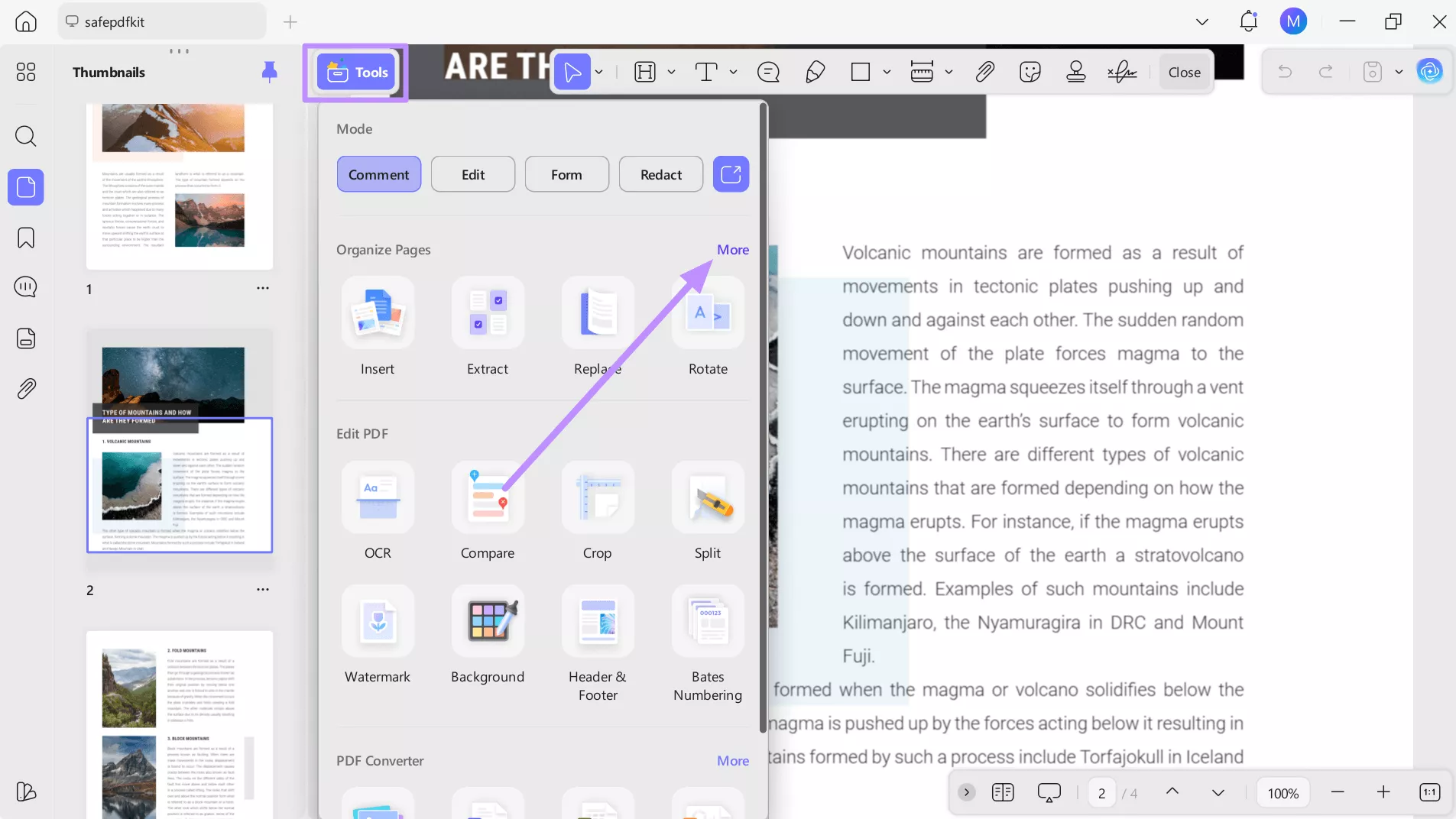Viewport: 1456px width, 819px height.
Task: Select the Measure tool
Action: coord(921,73)
